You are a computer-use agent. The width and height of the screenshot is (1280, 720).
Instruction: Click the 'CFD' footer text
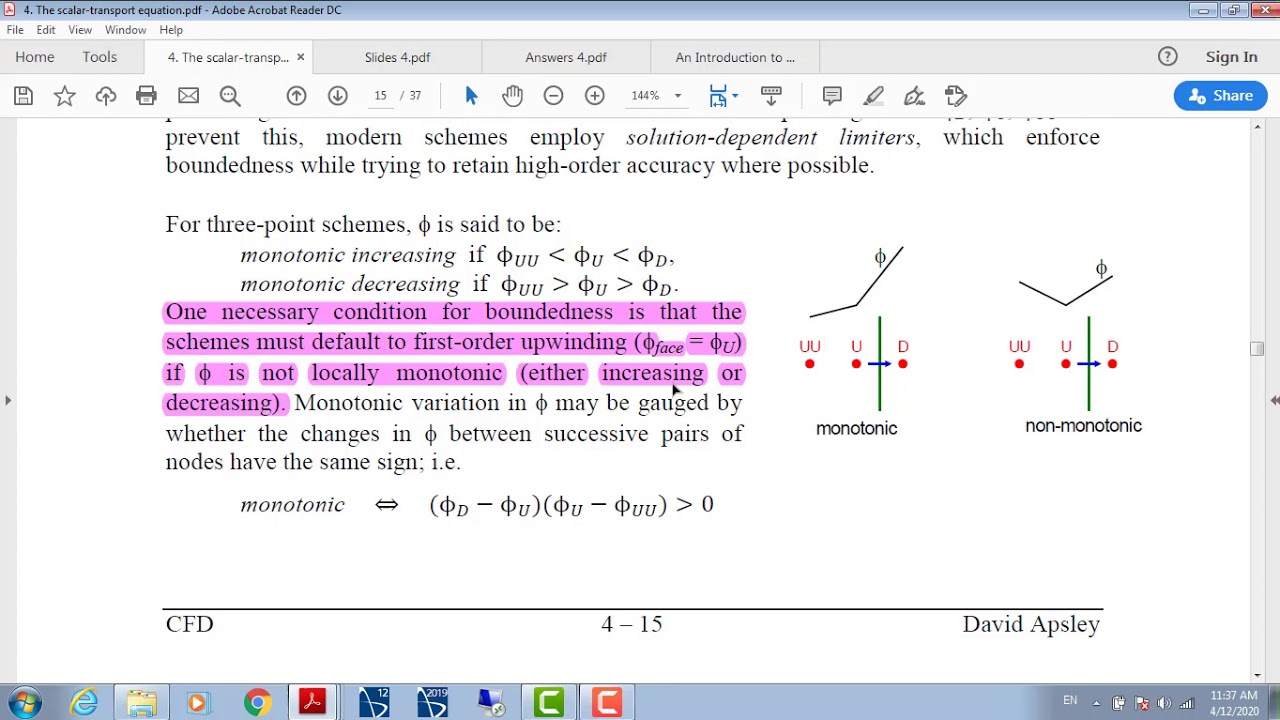[190, 624]
